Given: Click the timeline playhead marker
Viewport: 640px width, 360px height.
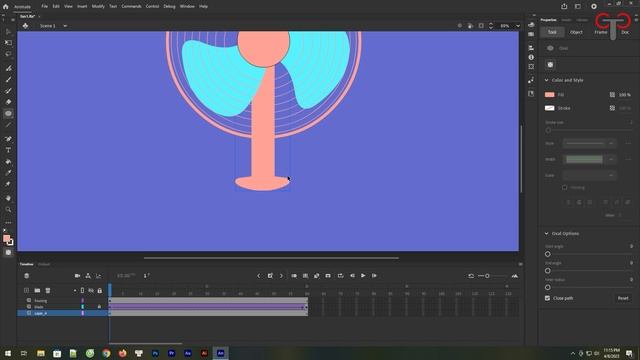Looking at the screenshot, I should coord(109,290).
